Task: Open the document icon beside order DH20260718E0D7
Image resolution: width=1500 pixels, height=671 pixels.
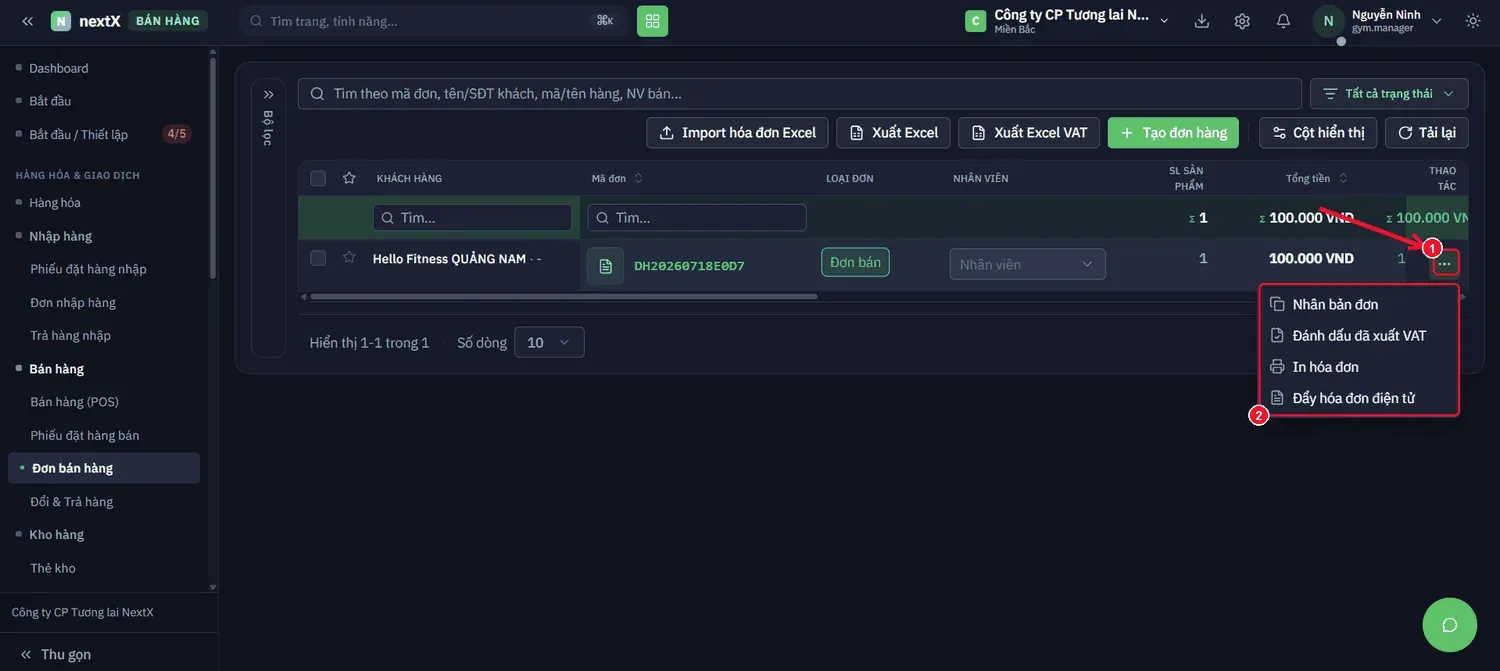Action: click(x=605, y=266)
